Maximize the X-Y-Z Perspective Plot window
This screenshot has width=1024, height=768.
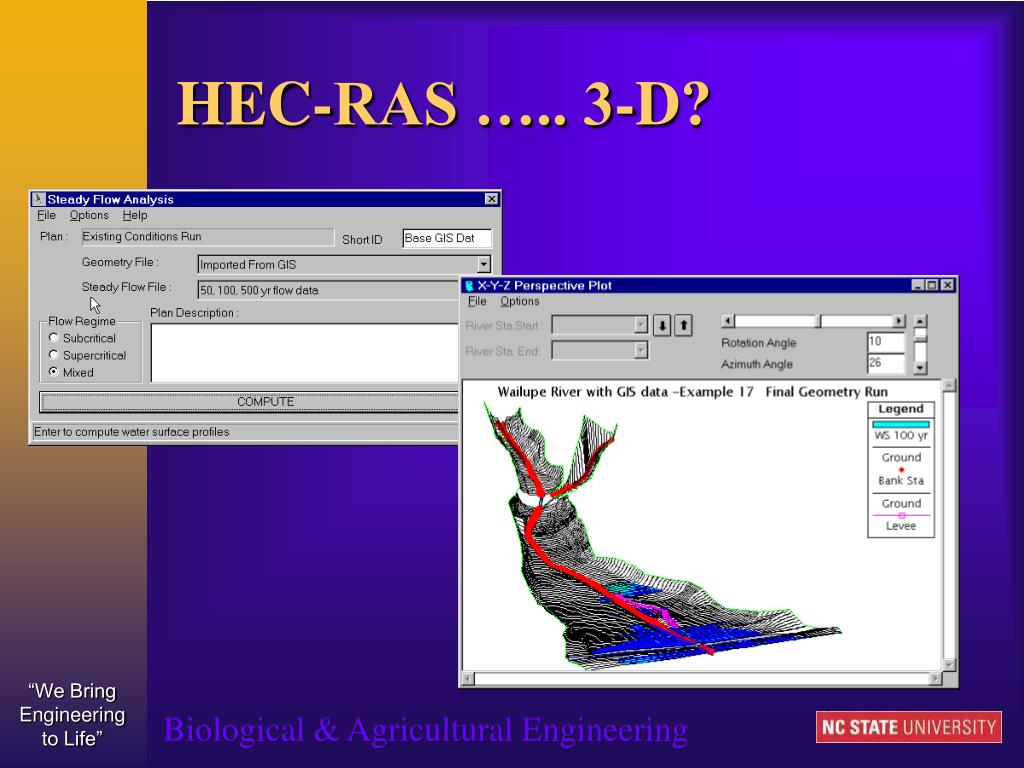click(x=932, y=285)
